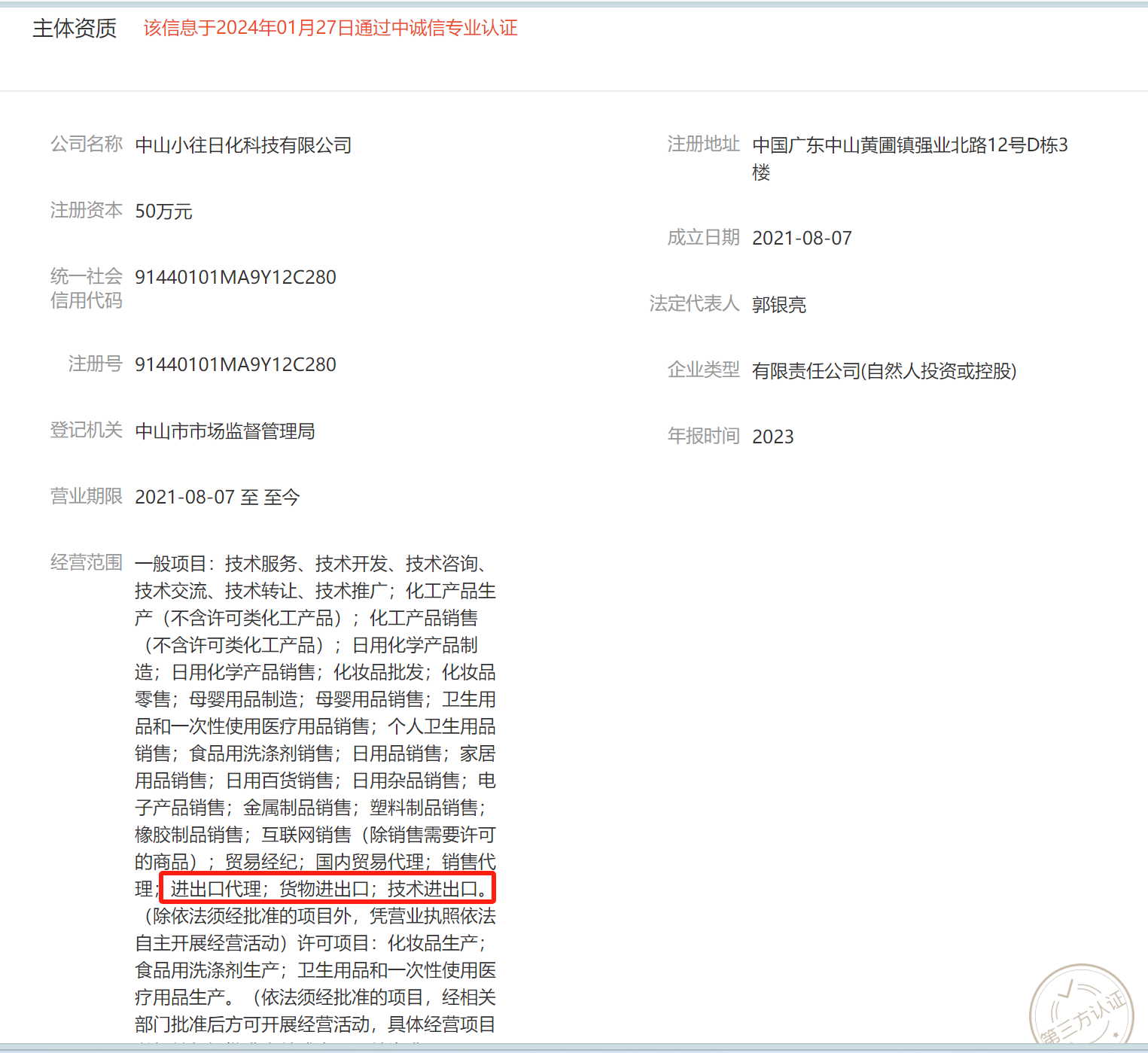Click the business term 2021-08-07 至 至今

click(x=218, y=498)
